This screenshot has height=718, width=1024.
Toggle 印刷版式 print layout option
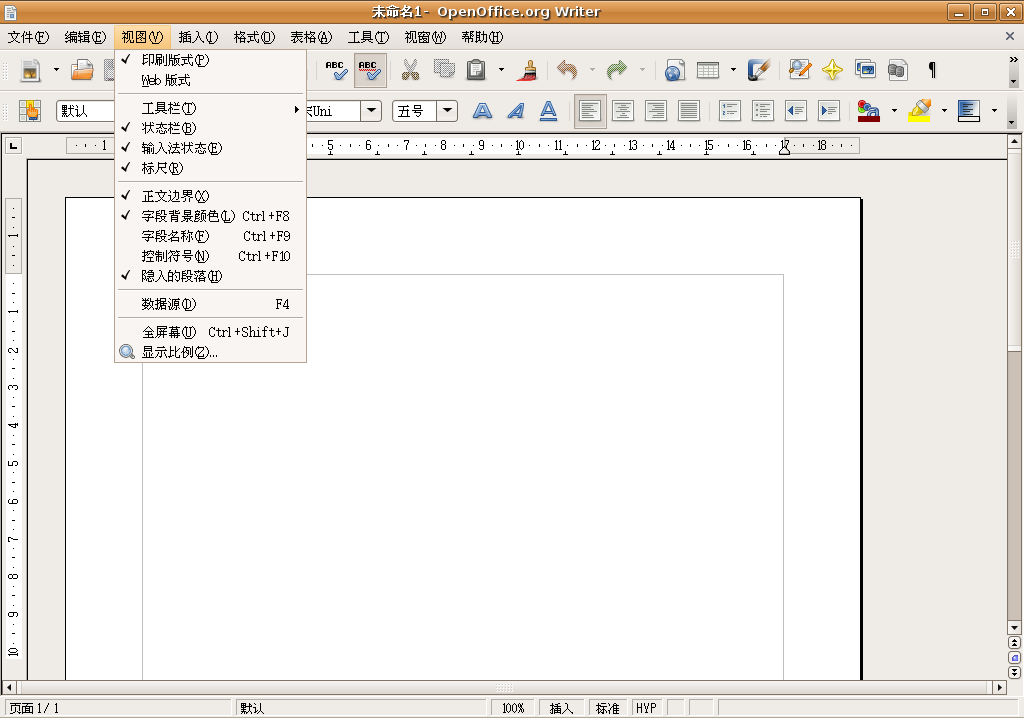210,60
